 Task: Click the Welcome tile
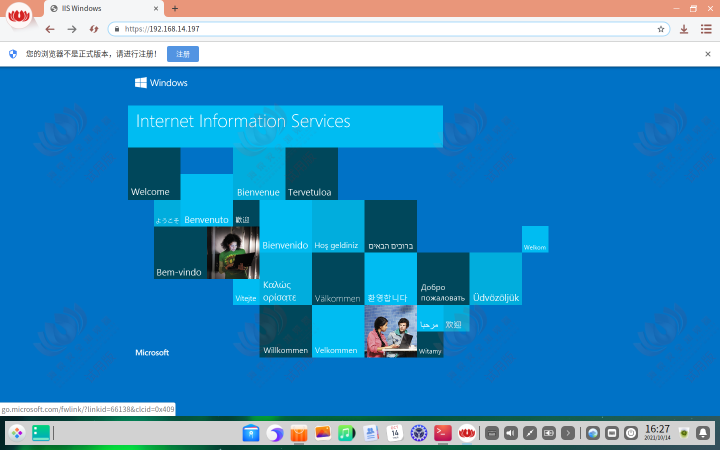(154, 174)
